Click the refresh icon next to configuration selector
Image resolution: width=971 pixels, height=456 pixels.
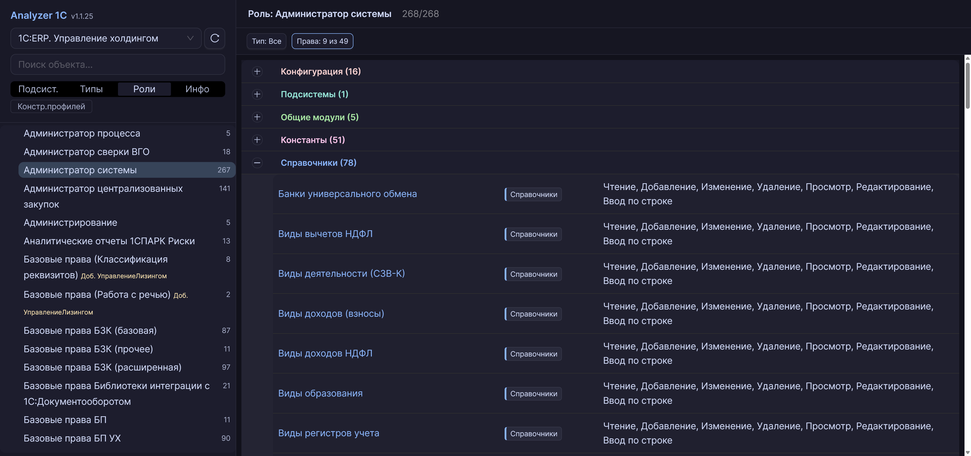click(214, 38)
